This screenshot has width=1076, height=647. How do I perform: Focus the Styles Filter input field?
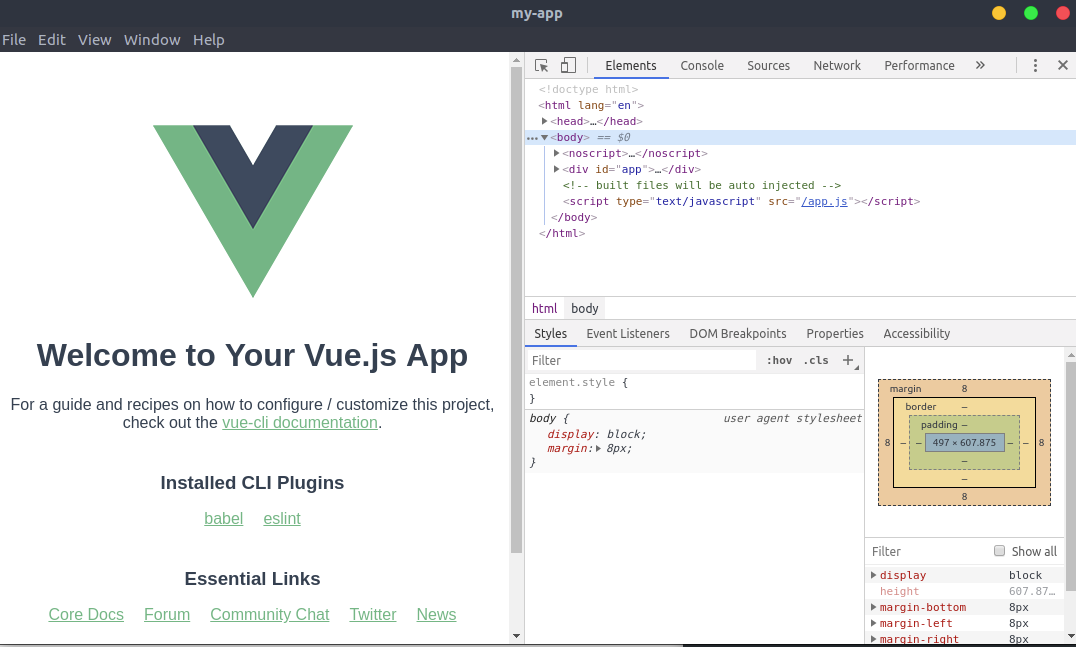[x=642, y=360]
